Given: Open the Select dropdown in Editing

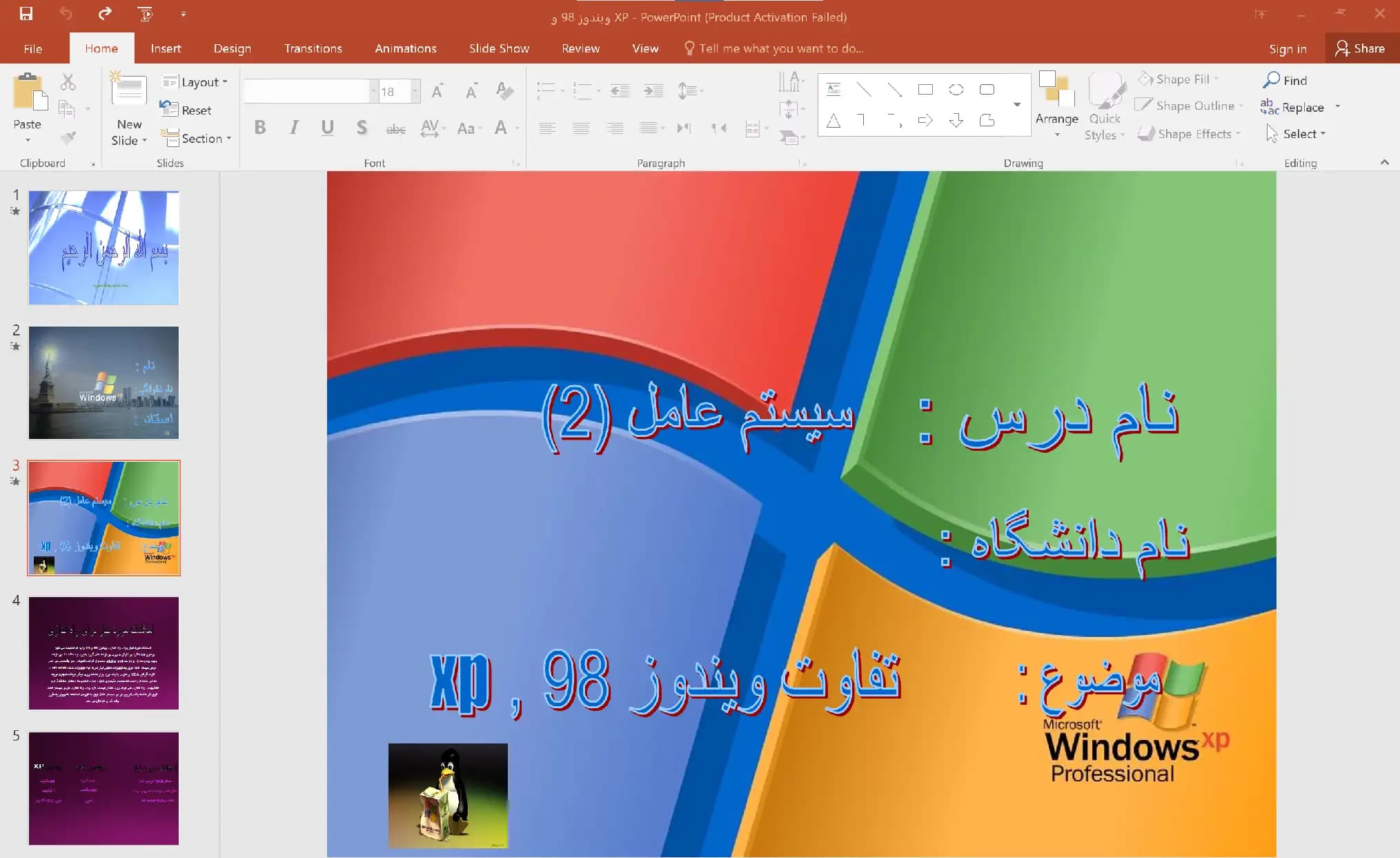Looking at the screenshot, I should click(x=1296, y=133).
